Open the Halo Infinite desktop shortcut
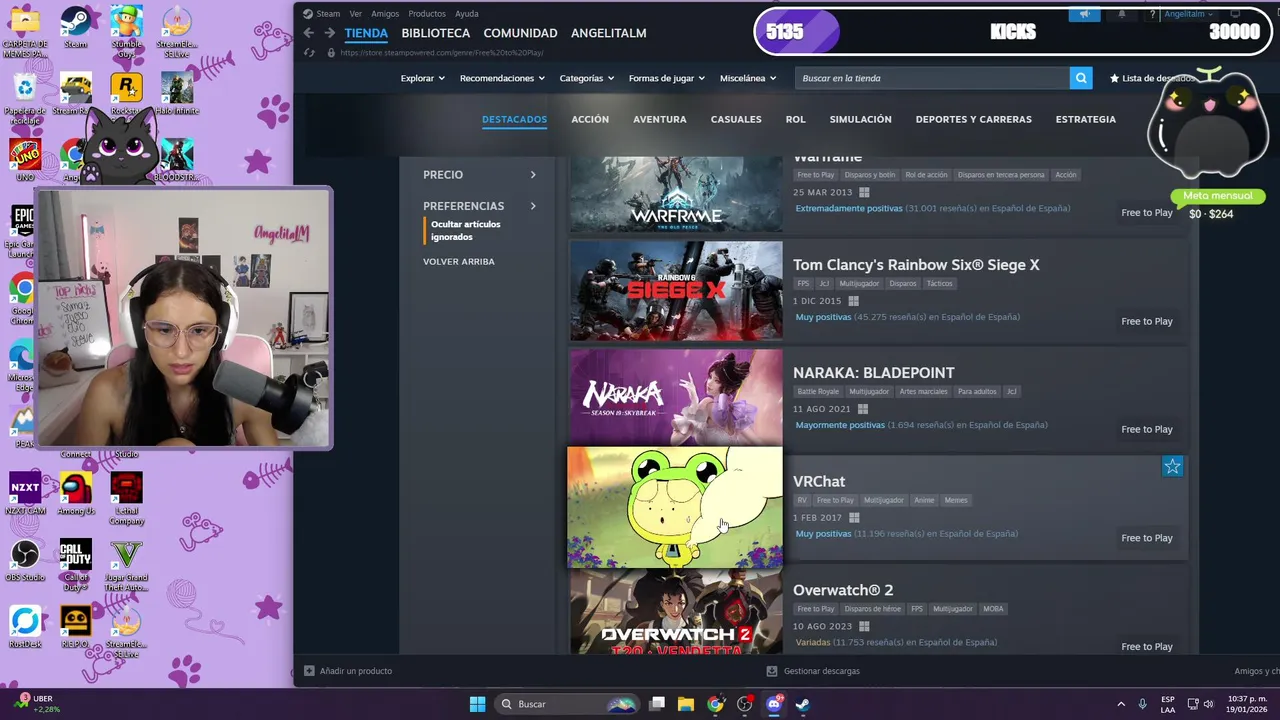The width and height of the screenshot is (1280, 720). (x=177, y=94)
